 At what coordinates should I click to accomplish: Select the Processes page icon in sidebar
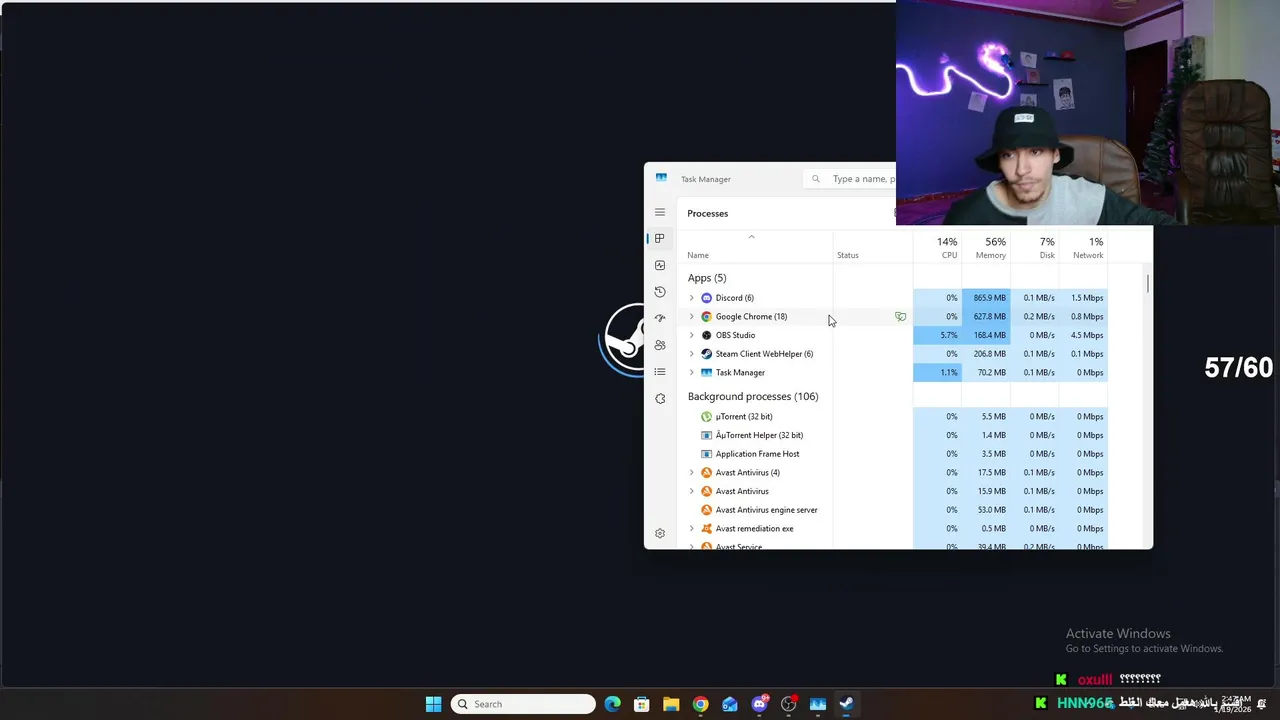click(660, 238)
